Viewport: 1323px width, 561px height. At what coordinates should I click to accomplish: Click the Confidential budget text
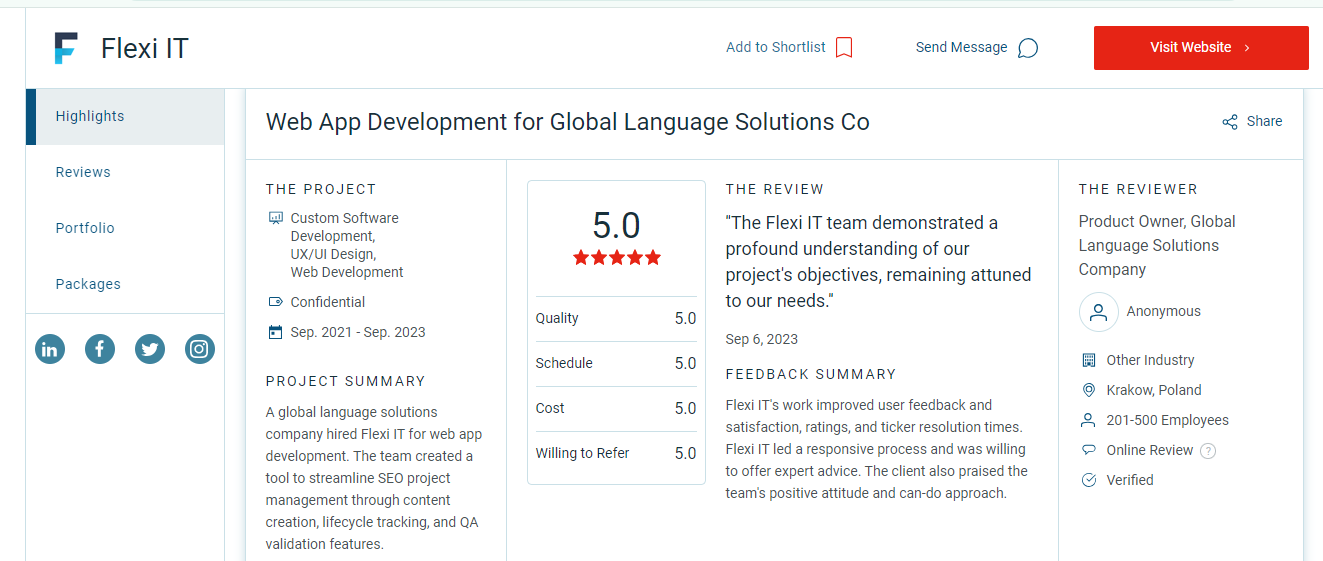coord(328,302)
